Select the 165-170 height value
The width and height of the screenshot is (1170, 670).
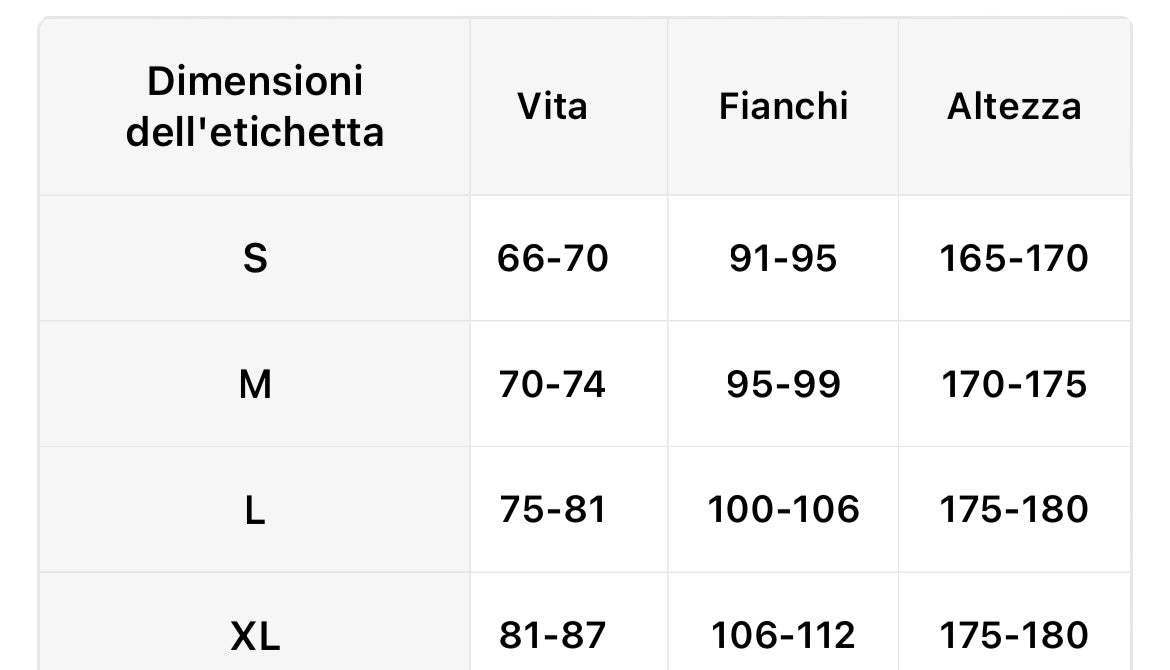coord(1014,259)
